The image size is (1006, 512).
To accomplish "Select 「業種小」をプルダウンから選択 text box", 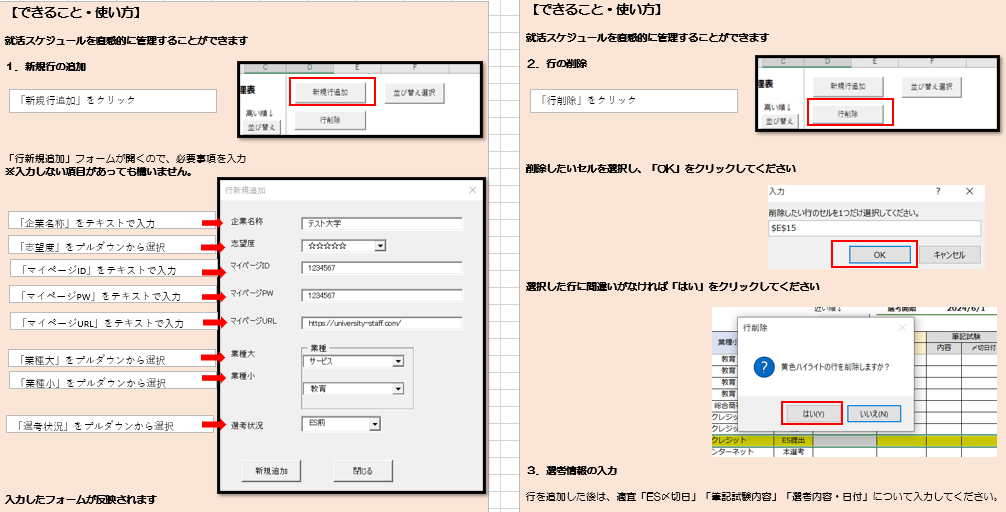I will pos(112,380).
